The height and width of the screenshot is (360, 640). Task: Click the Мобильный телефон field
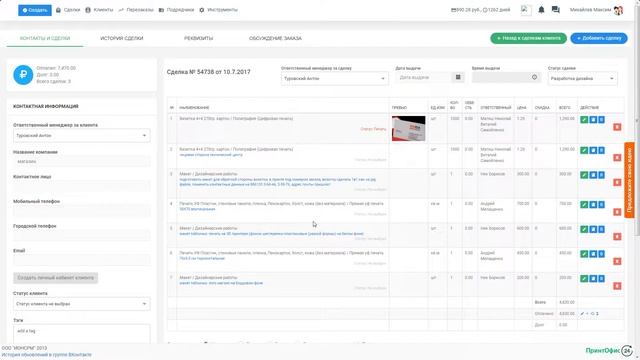82,211
